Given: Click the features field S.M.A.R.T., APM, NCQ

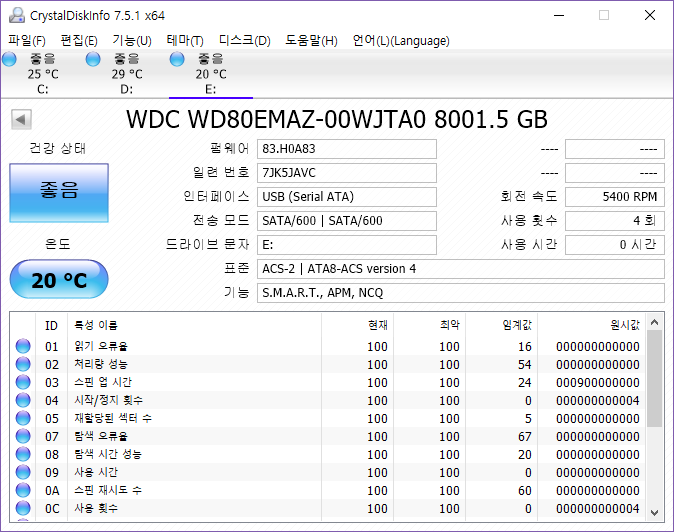Looking at the screenshot, I should click(x=461, y=294).
